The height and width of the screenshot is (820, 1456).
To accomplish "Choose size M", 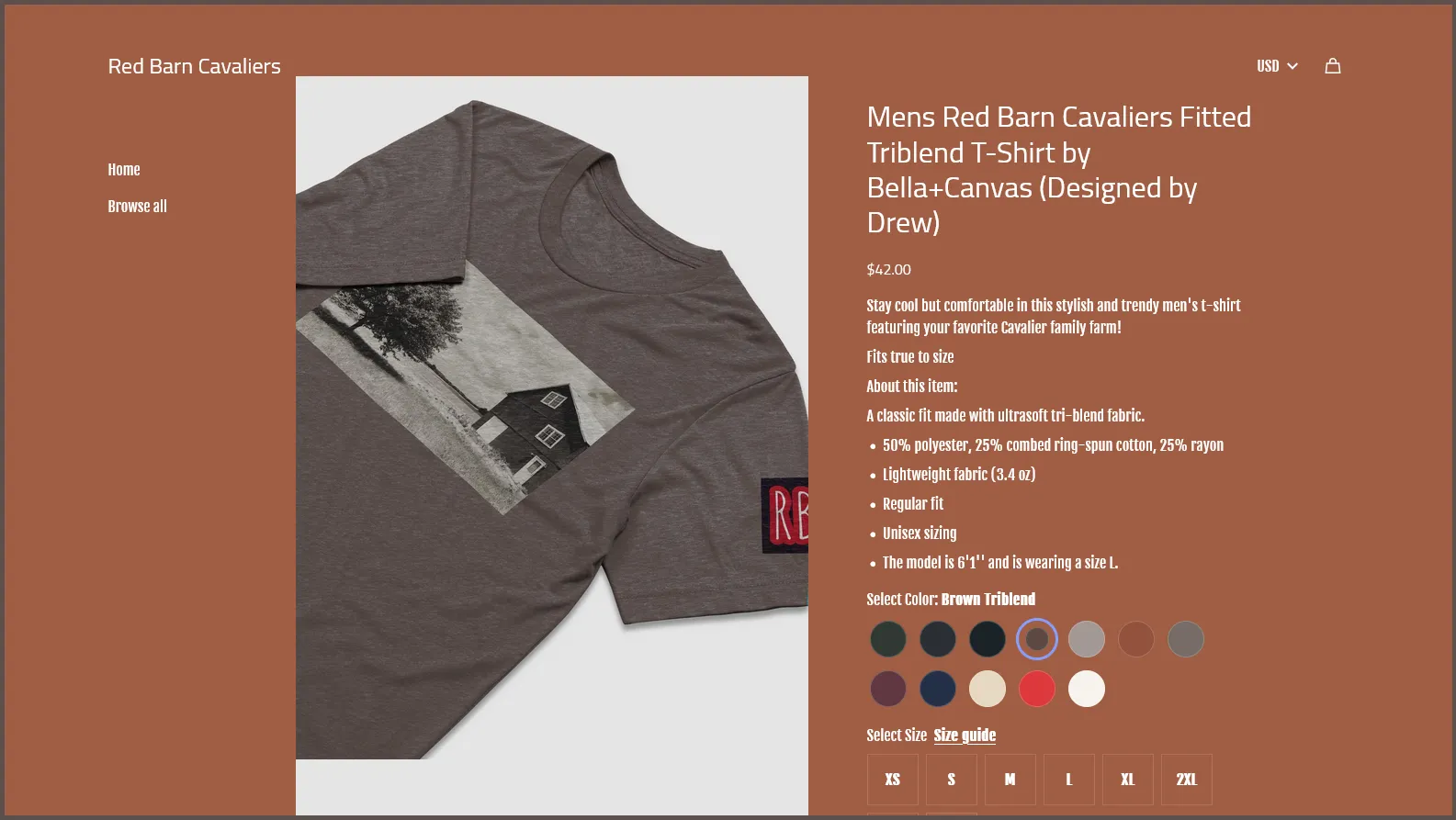I will [1010, 780].
